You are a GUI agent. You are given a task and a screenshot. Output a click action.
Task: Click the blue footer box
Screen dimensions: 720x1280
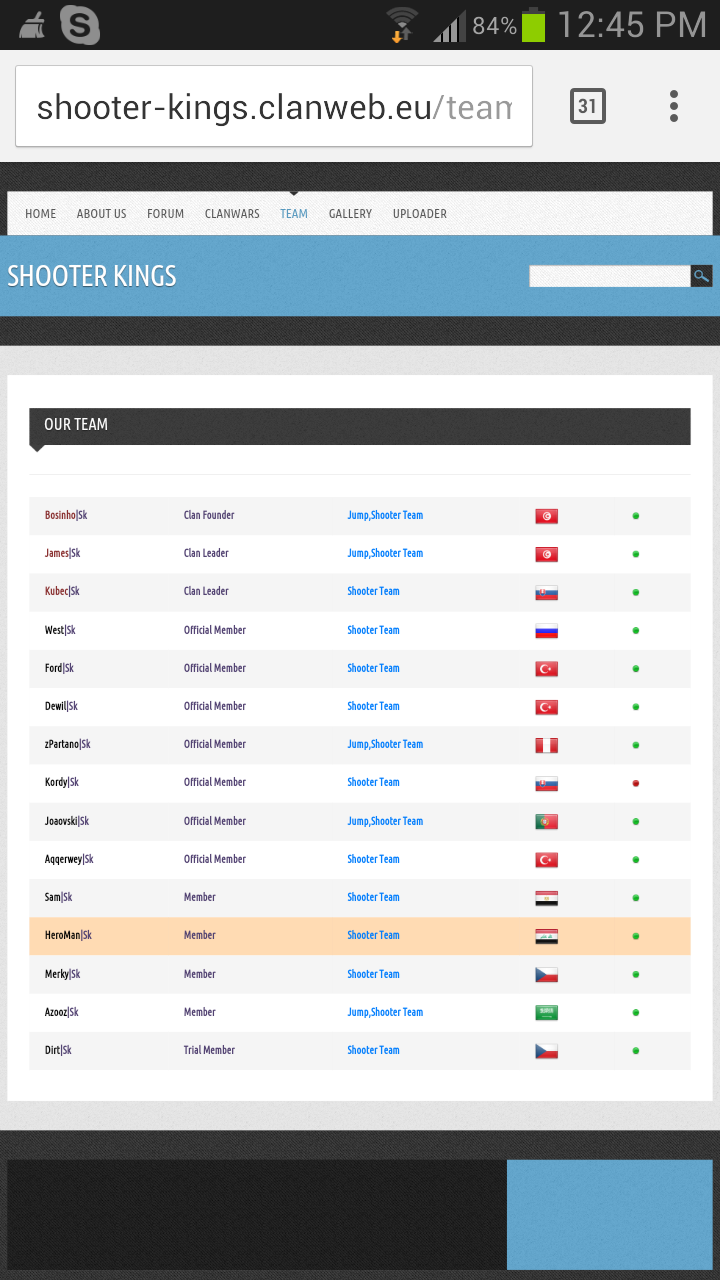(x=610, y=1215)
